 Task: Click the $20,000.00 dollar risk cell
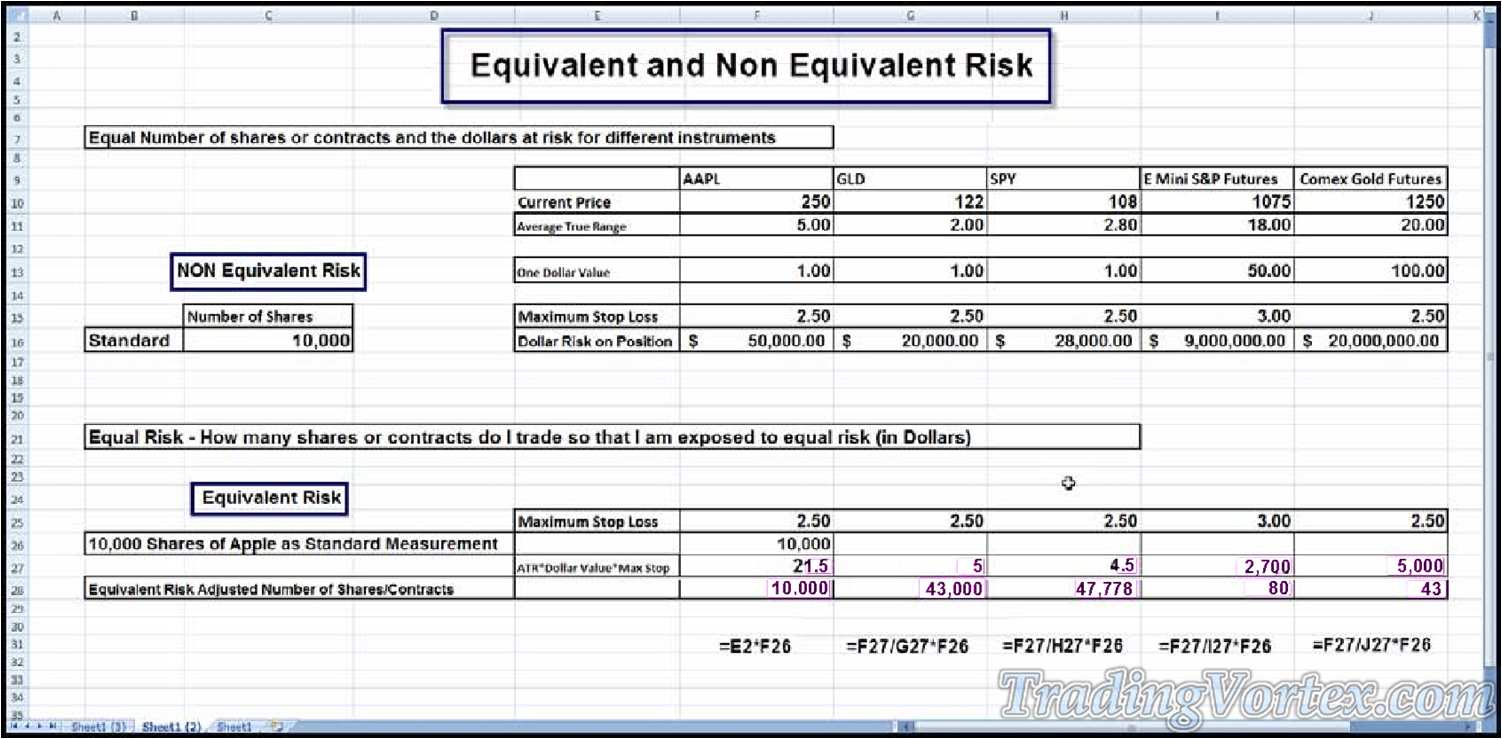coord(909,341)
